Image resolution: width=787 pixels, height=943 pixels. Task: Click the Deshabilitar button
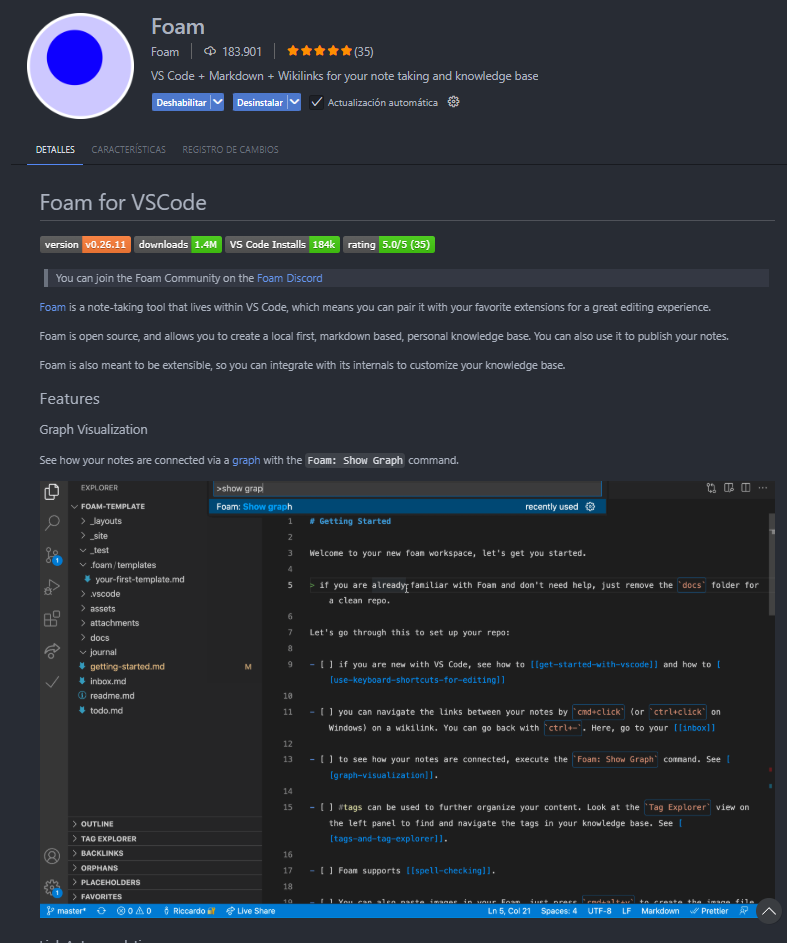[x=181, y=102]
